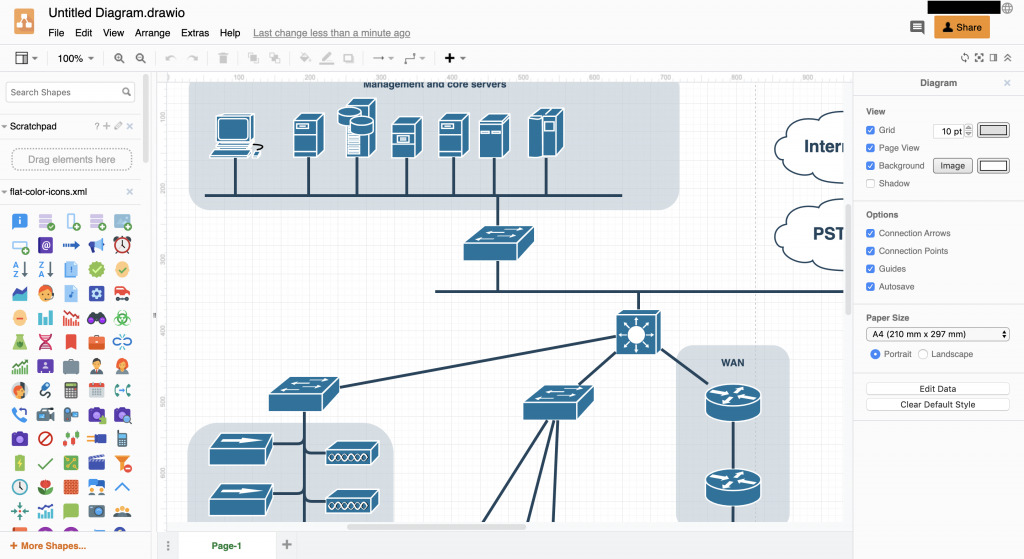Click the Fill Color bucket icon

(305, 58)
